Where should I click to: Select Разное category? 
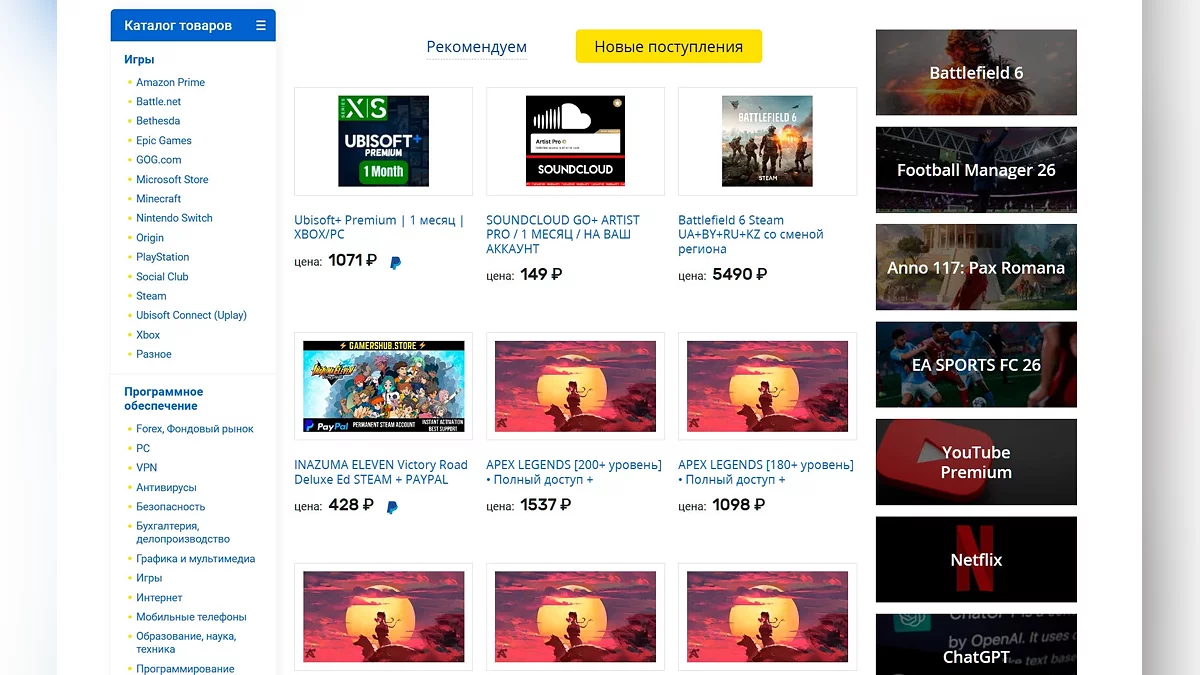154,354
